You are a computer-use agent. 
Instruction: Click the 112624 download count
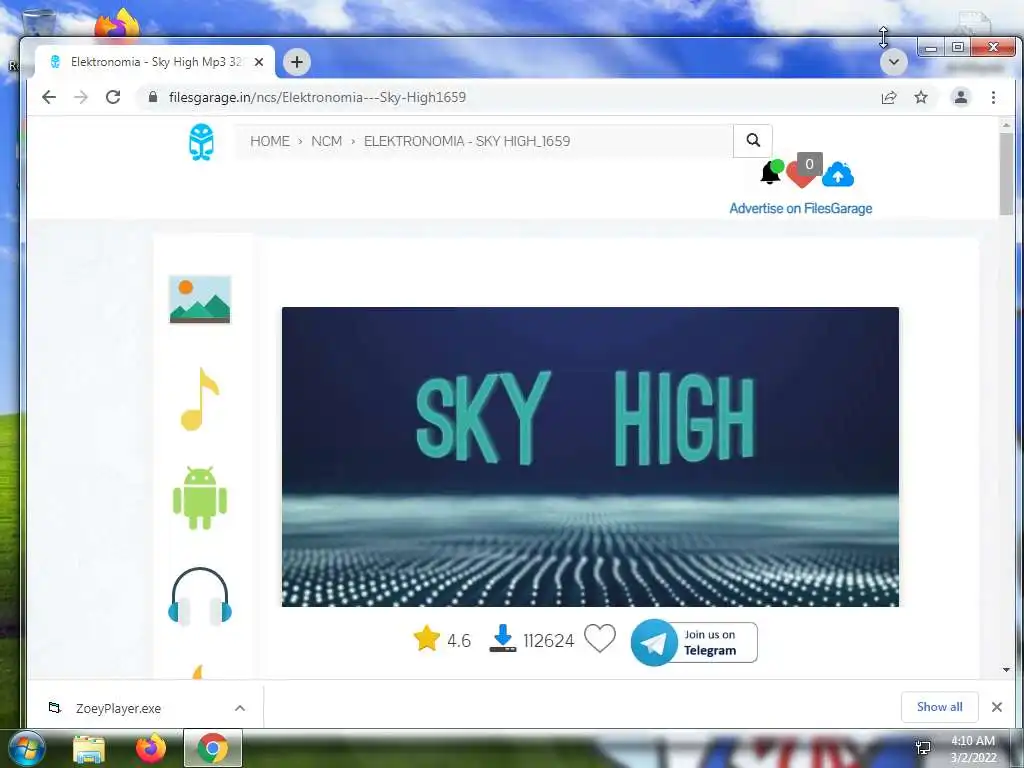(549, 641)
